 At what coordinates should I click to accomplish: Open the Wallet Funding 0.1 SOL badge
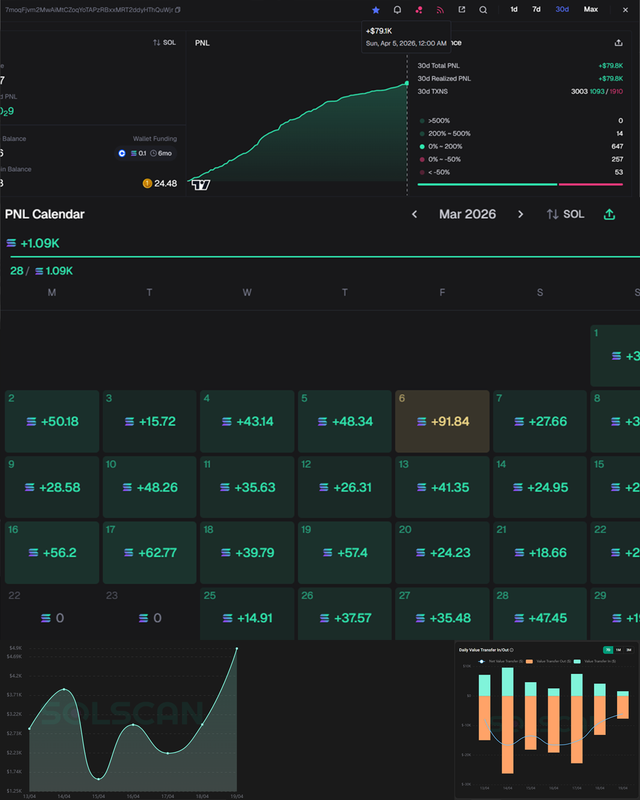[x=146, y=153]
